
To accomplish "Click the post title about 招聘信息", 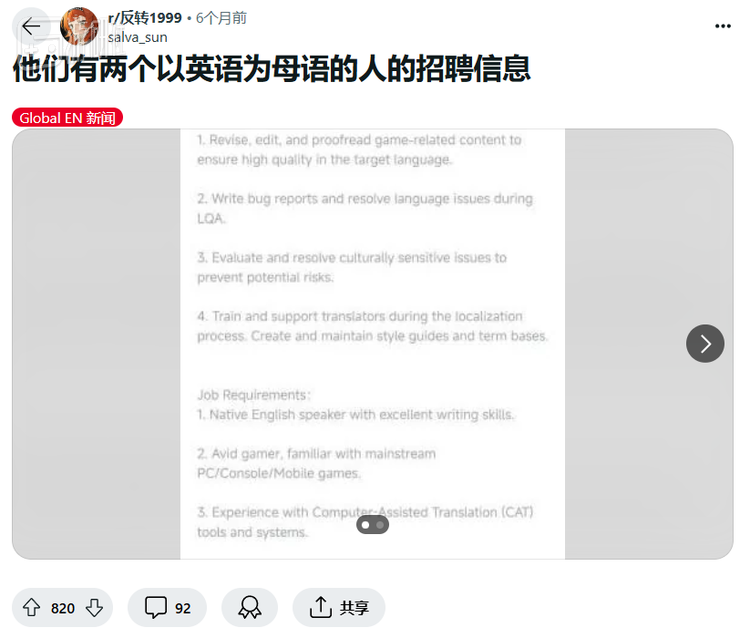I will coord(272,69).
